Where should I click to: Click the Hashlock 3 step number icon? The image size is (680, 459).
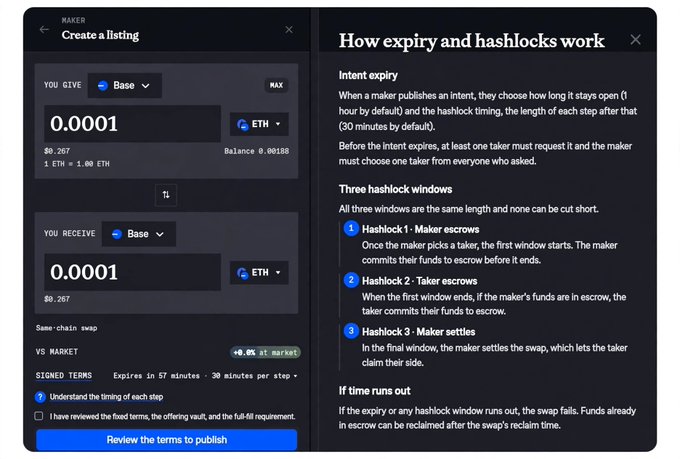coord(351,331)
